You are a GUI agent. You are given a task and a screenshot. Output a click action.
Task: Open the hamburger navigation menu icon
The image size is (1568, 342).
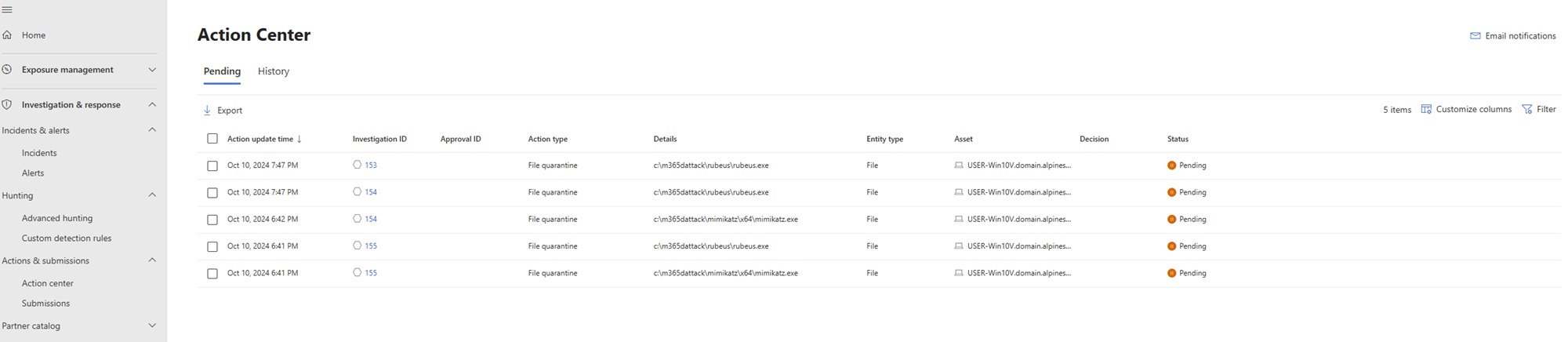[x=7, y=10]
